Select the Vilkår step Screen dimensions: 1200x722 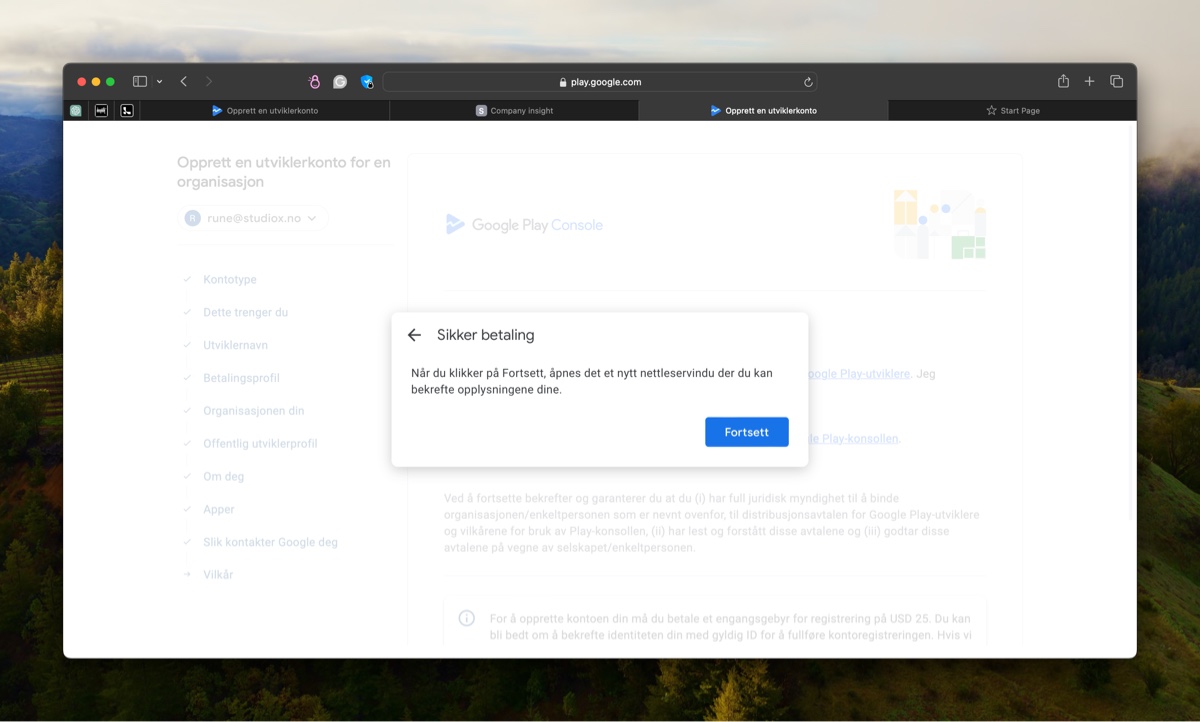(217, 575)
